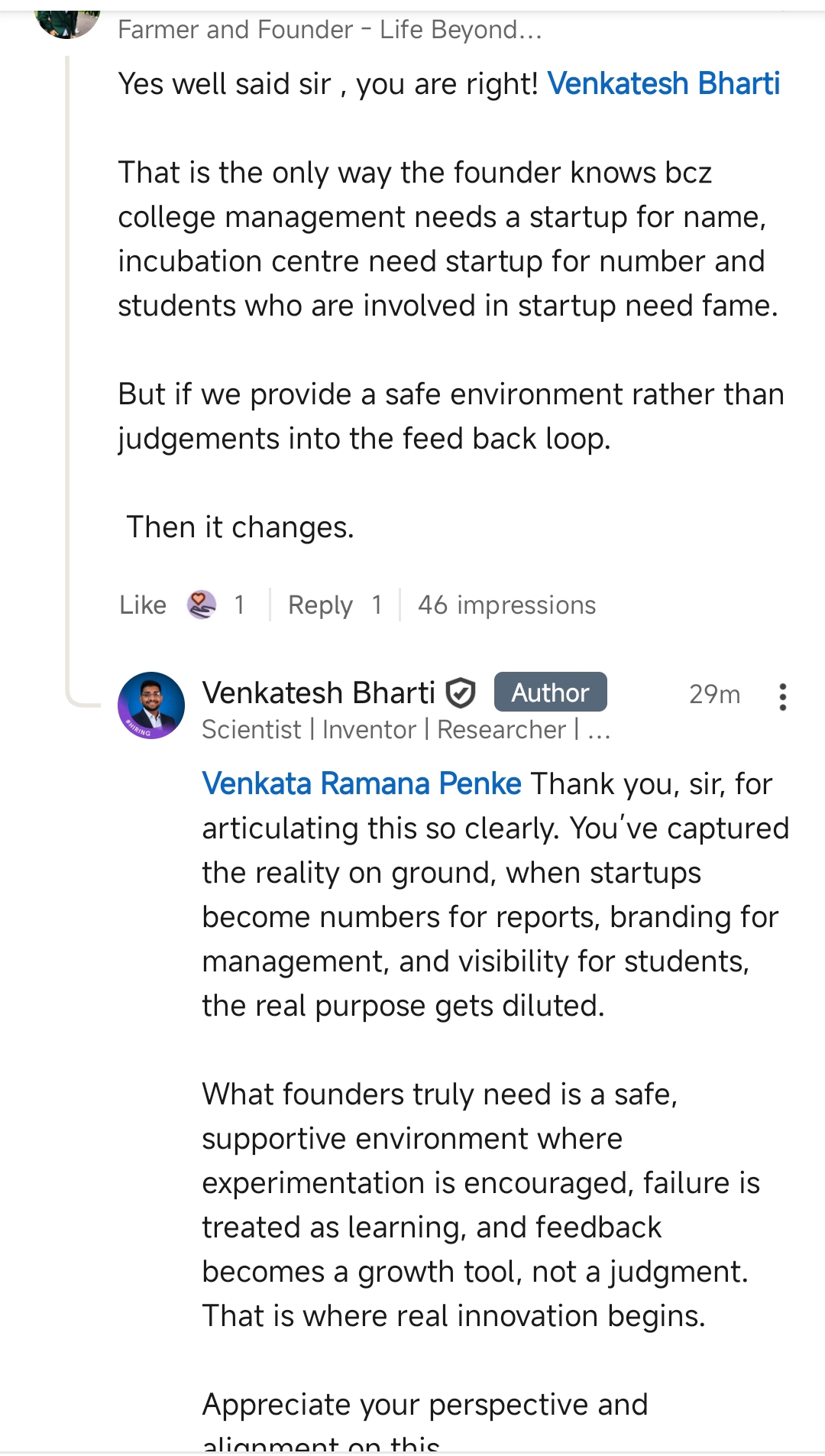
Task: Open the three-dot options menu on Venkatesh's reply
Action: click(782, 696)
